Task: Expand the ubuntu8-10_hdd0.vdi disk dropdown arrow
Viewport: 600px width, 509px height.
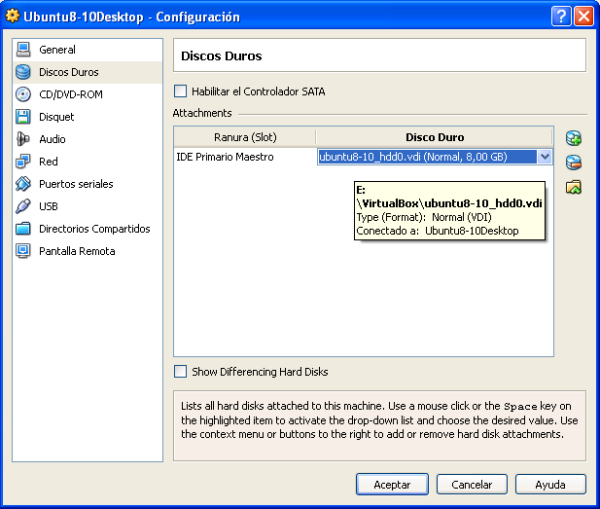Action: pos(544,157)
